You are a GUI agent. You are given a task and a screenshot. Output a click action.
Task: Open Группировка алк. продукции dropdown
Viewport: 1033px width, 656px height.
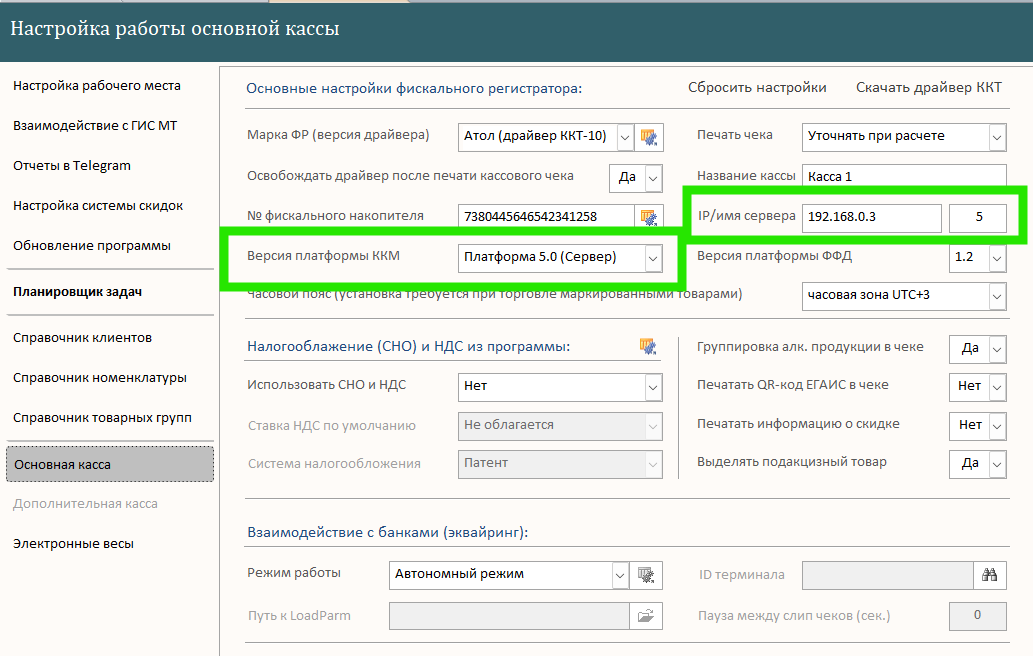[x=997, y=349]
